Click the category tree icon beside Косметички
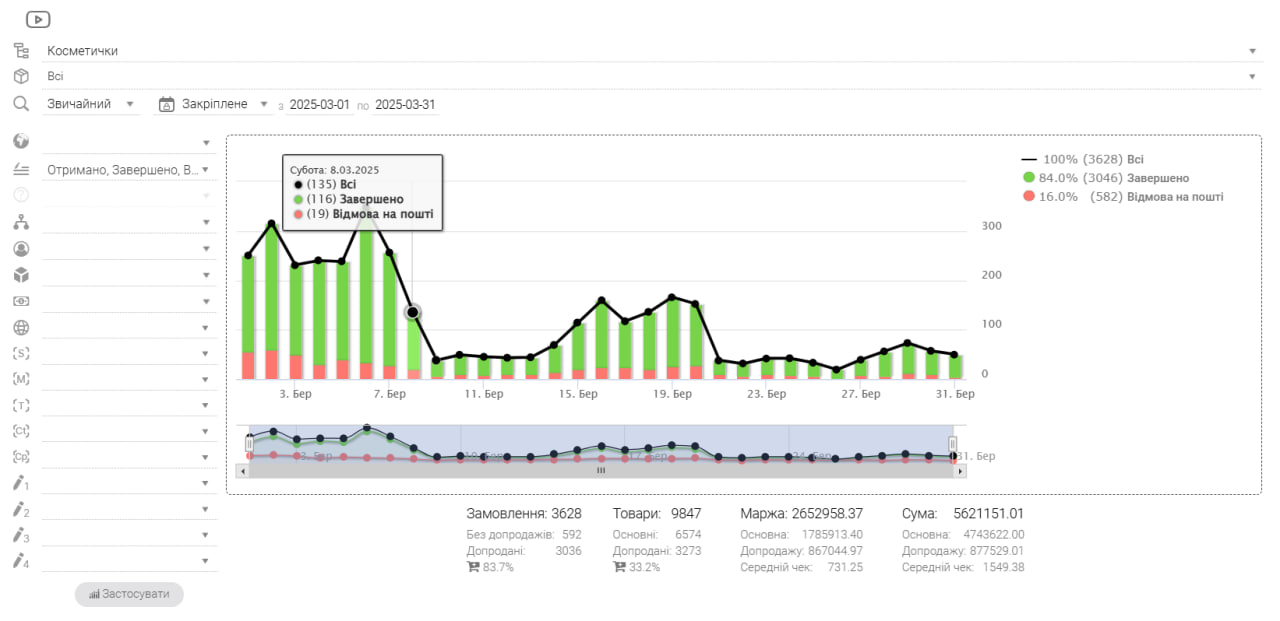This screenshot has height=621, width=1280. (21, 51)
